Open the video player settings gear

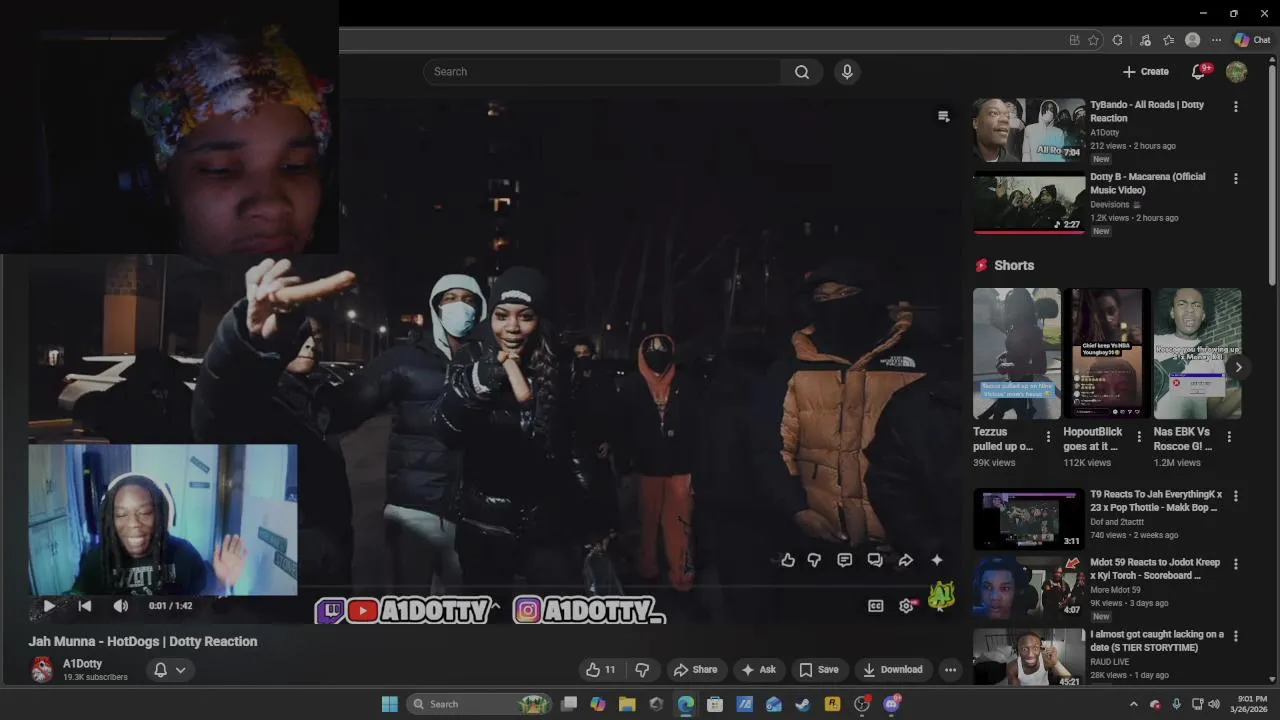(906, 606)
